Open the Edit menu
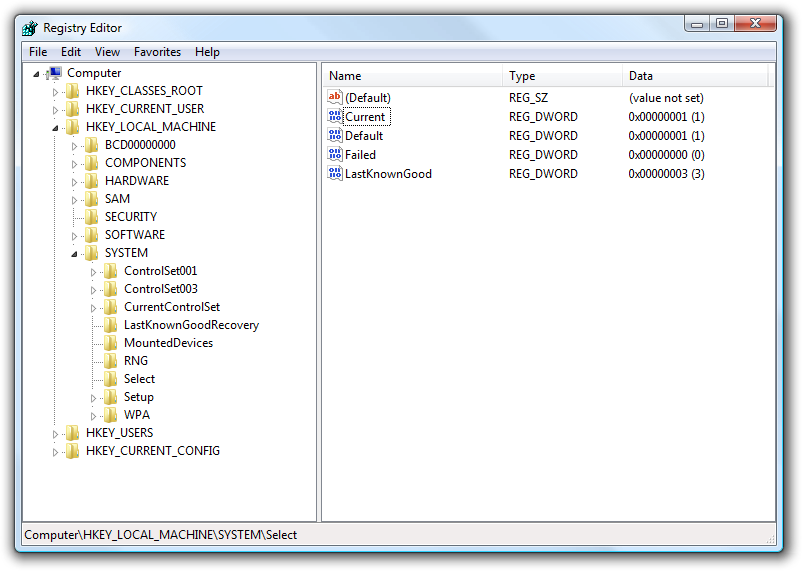Screen dimensions: 802x571 (71, 52)
